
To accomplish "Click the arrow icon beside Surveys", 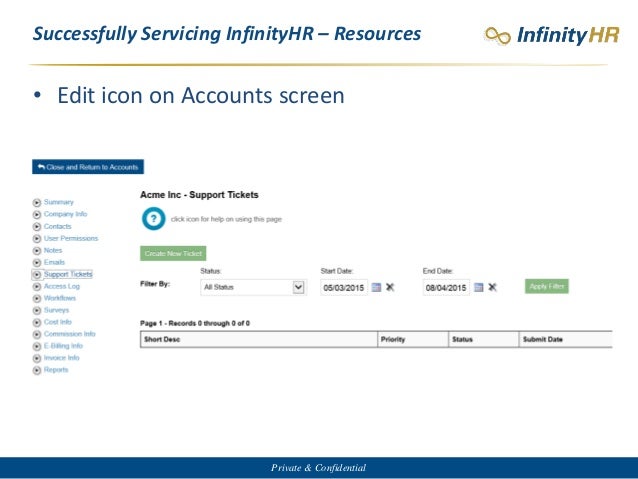I will click(x=37, y=311).
